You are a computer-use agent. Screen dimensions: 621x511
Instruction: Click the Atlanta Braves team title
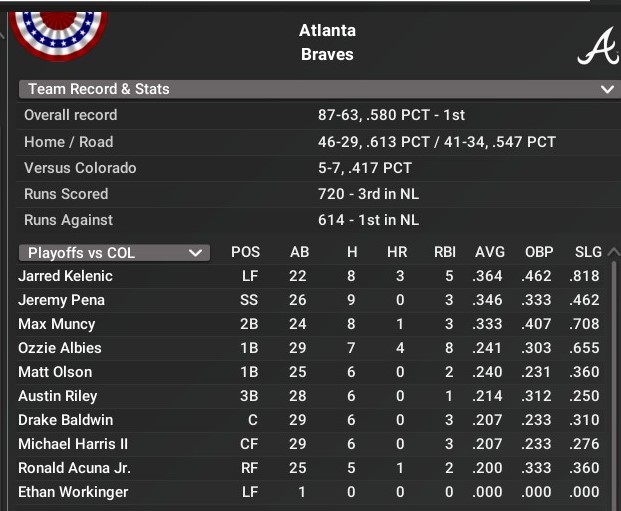[327, 42]
